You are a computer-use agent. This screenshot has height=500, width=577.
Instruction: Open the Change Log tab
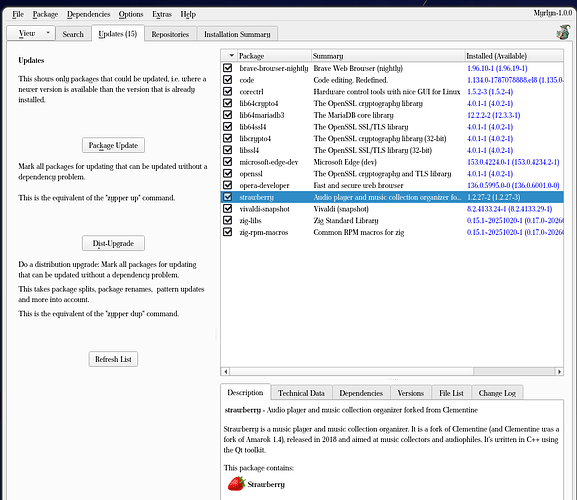497,393
